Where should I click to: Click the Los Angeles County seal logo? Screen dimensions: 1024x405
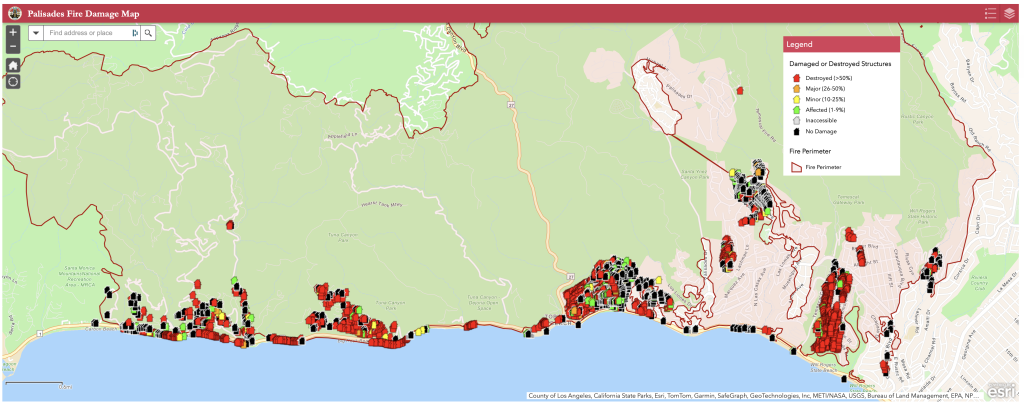click(14, 13)
